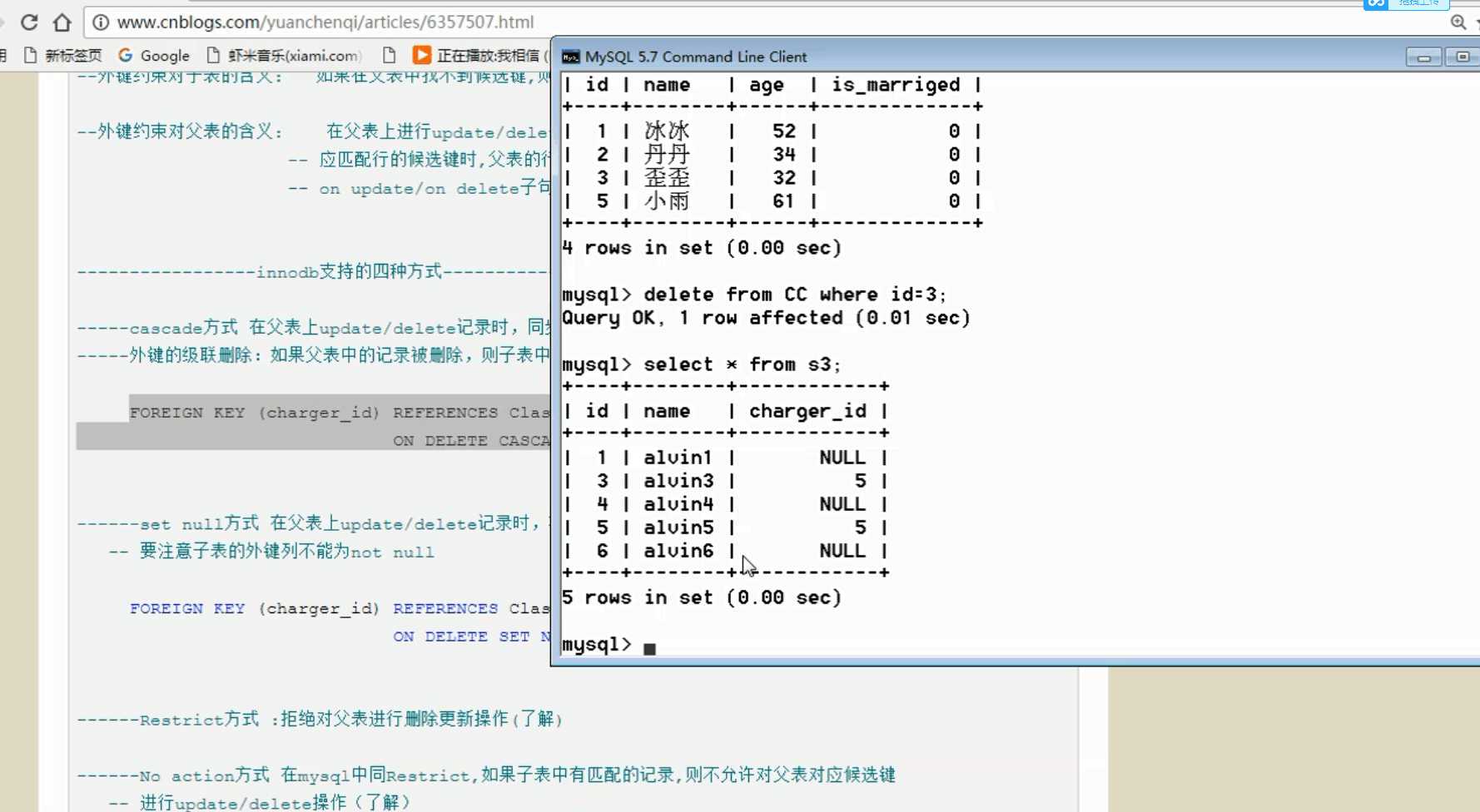
Task: Minimize the MySQL Command Line Client window
Action: (x=1424, y=57)
